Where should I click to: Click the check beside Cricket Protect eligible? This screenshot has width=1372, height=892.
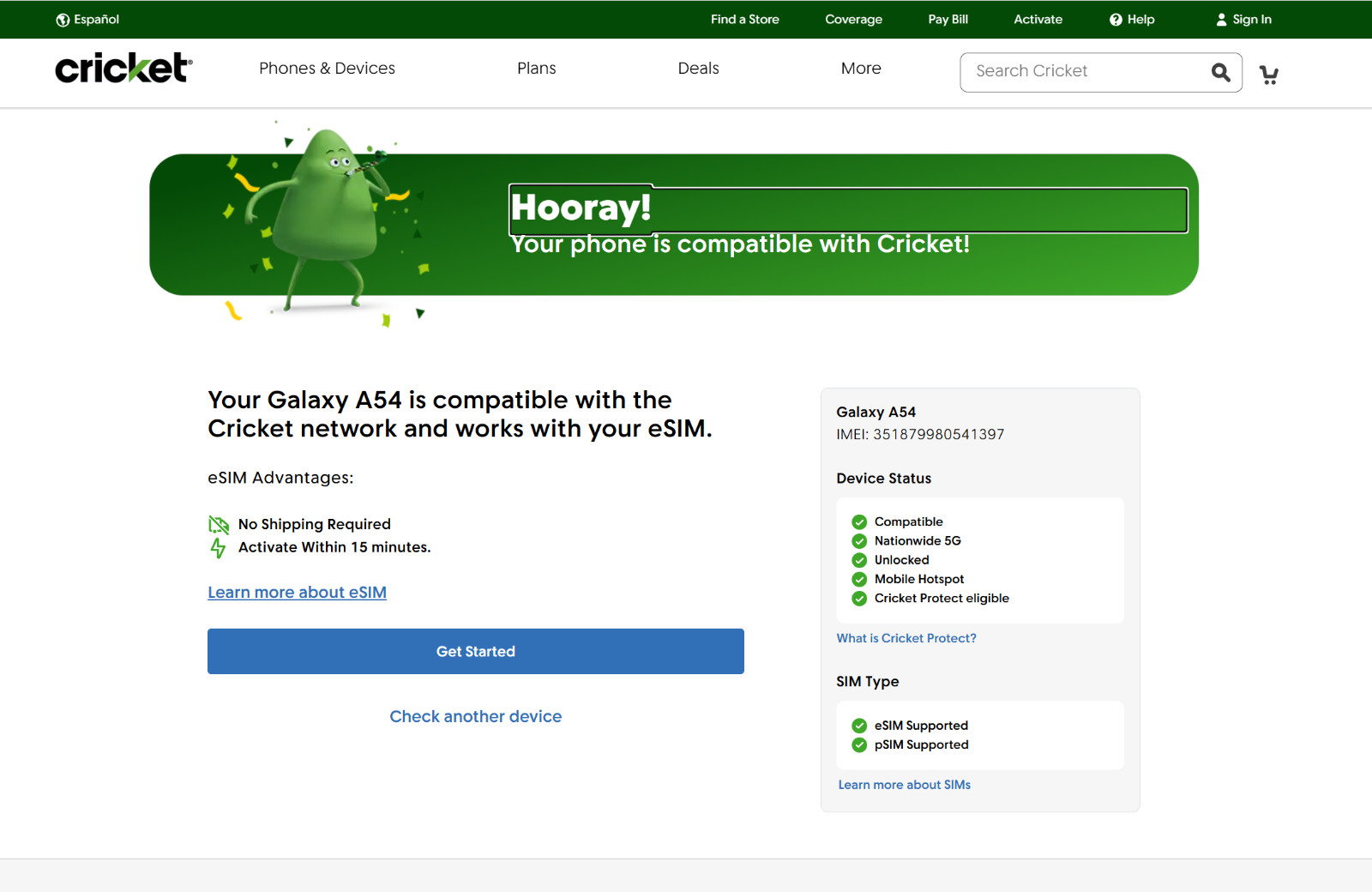(859, 599)
